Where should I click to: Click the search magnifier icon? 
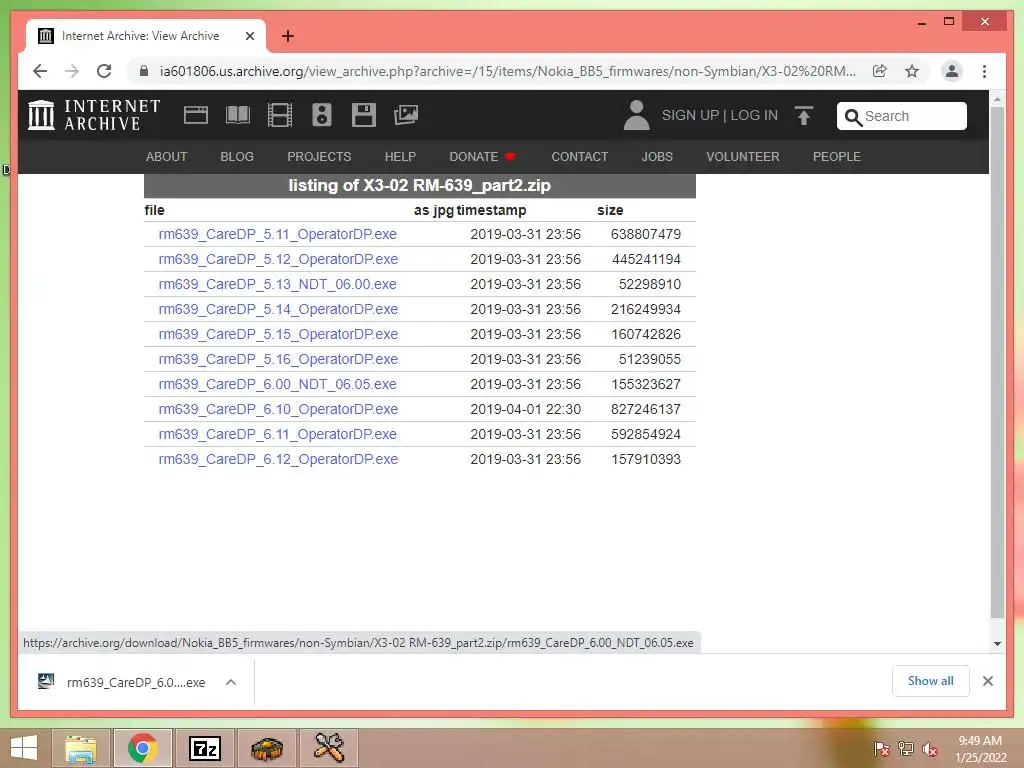tap(853, 117)
